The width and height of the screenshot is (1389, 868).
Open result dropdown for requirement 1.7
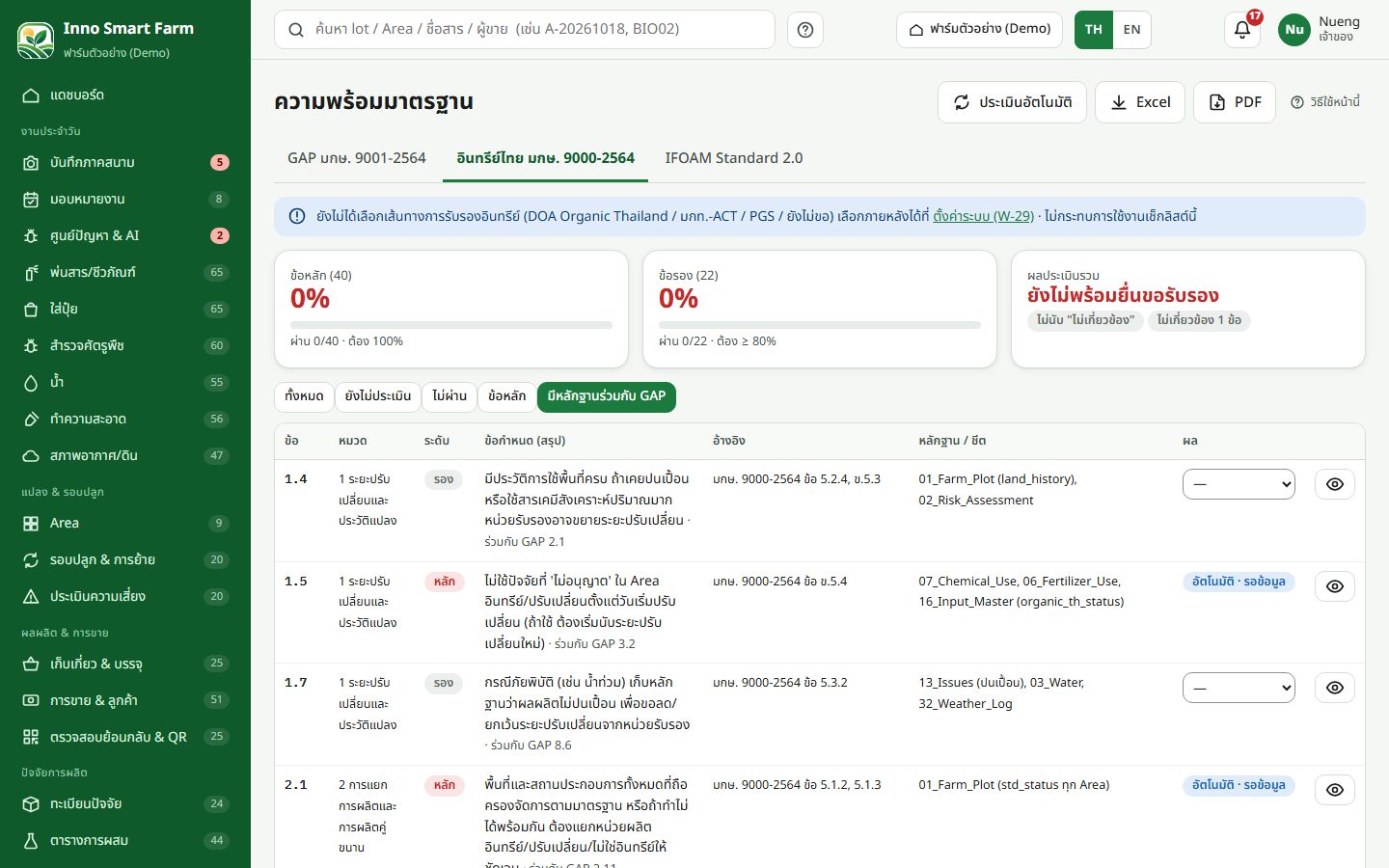point(1239,688)
